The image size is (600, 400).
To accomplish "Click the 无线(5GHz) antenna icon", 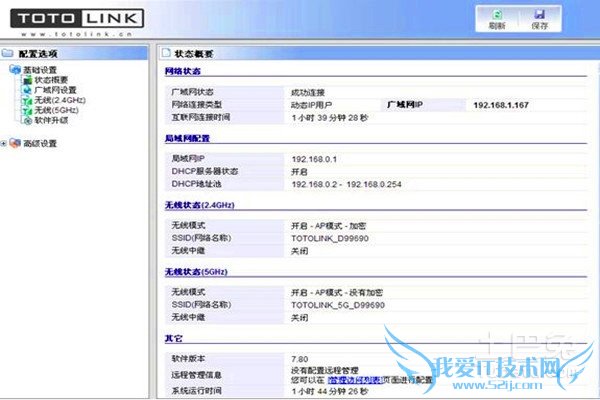I will (x=25, y=110).
